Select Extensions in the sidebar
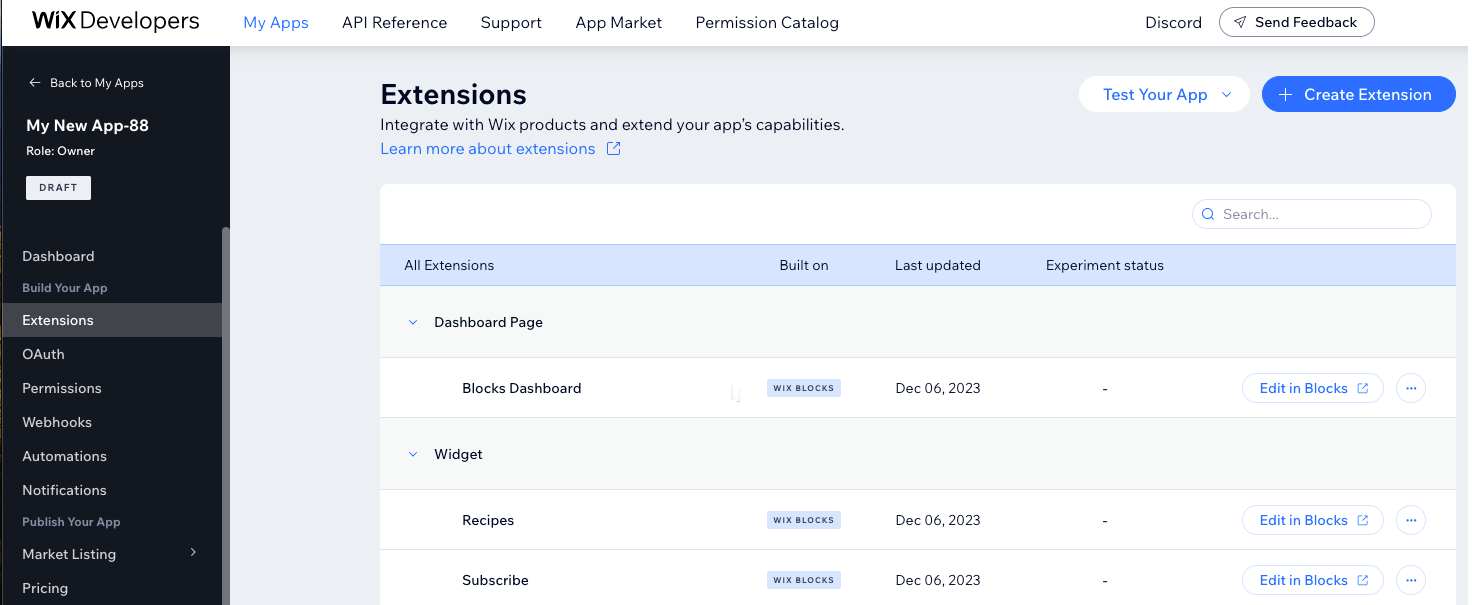Viewport: 1472px width, 605px height. click(x=111, y=320)
